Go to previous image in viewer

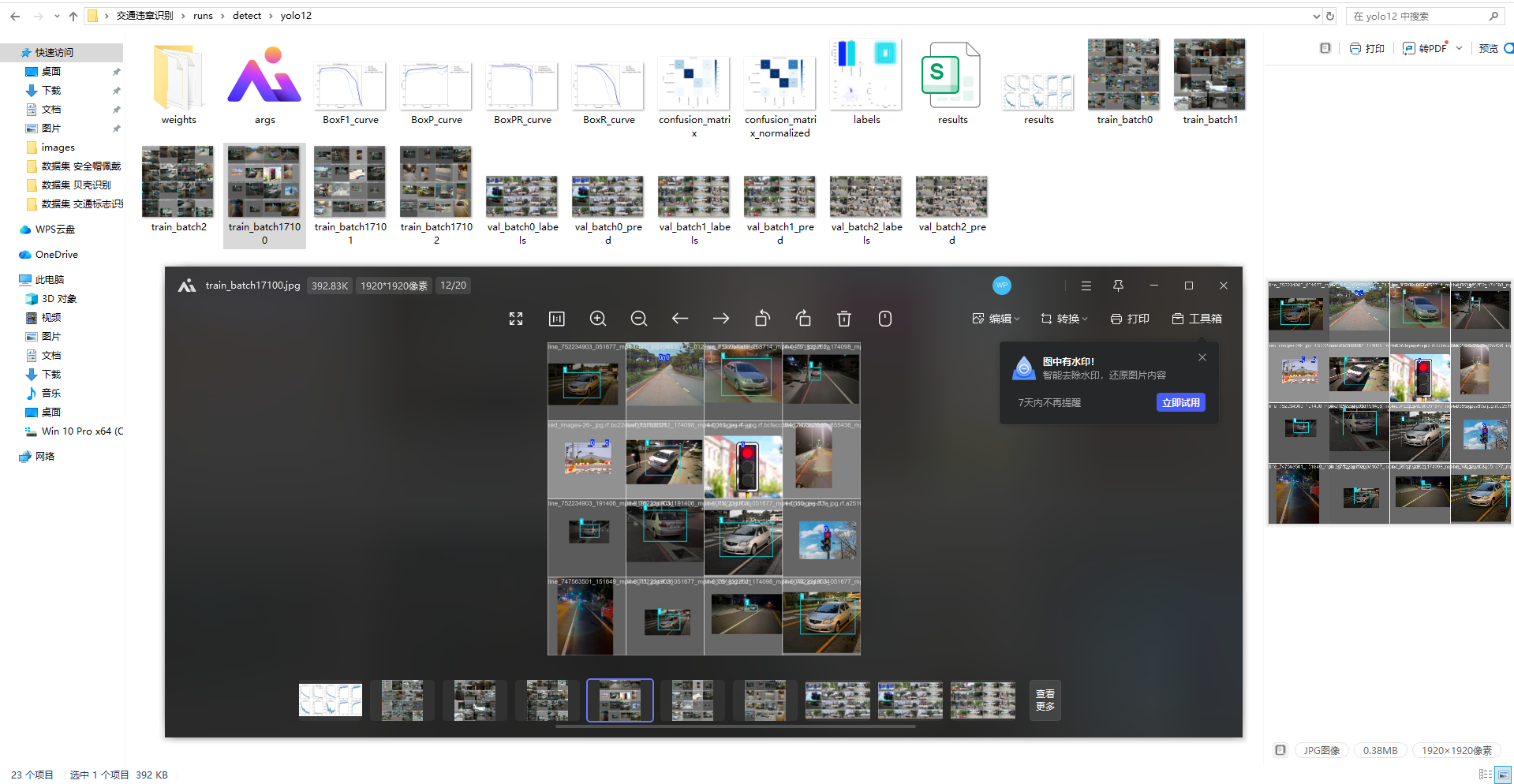(x=680, y=319)
